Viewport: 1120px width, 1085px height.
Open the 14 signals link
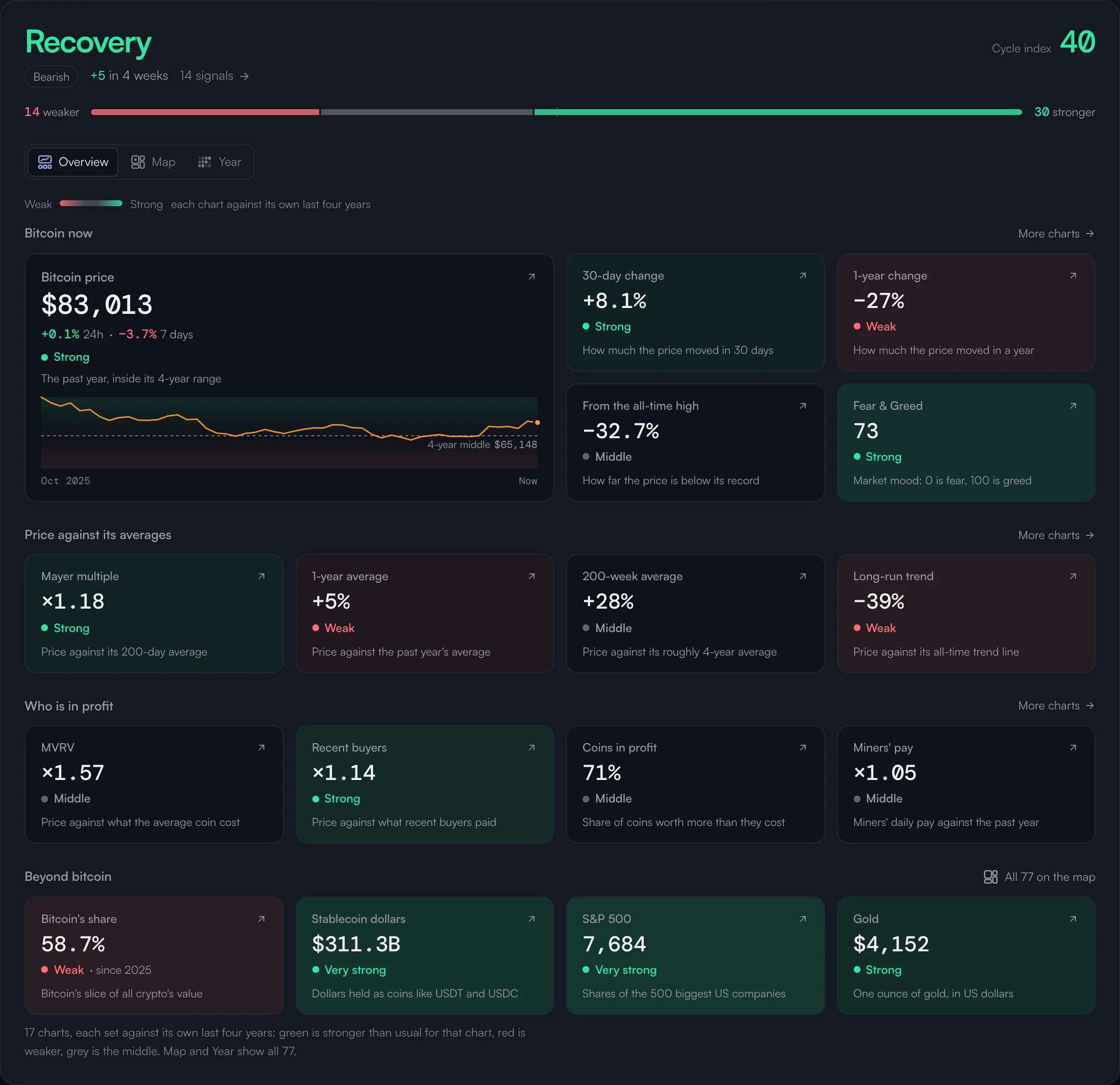214,76
